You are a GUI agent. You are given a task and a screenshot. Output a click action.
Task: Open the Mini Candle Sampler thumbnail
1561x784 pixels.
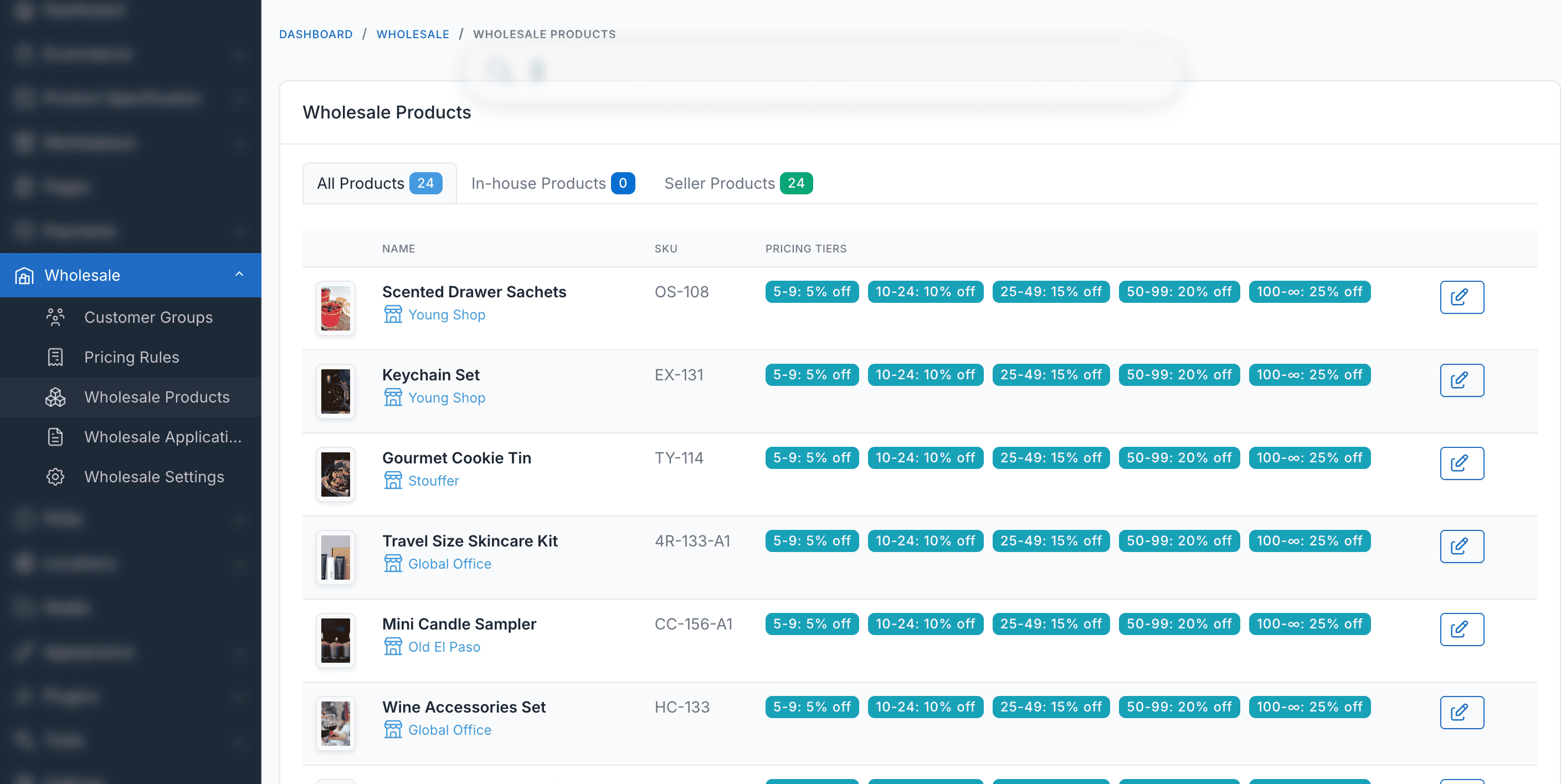(335, 640)
